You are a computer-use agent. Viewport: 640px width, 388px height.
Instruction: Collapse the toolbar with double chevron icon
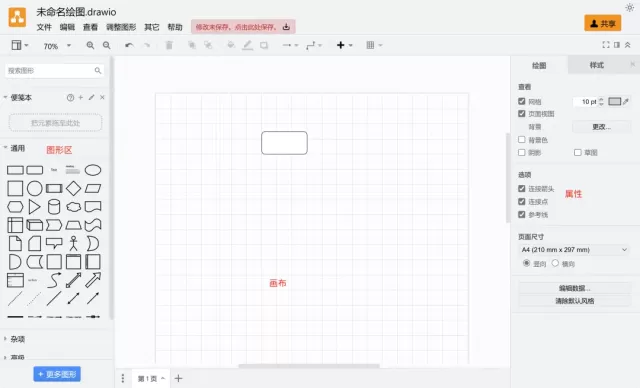tap(628, 45)
